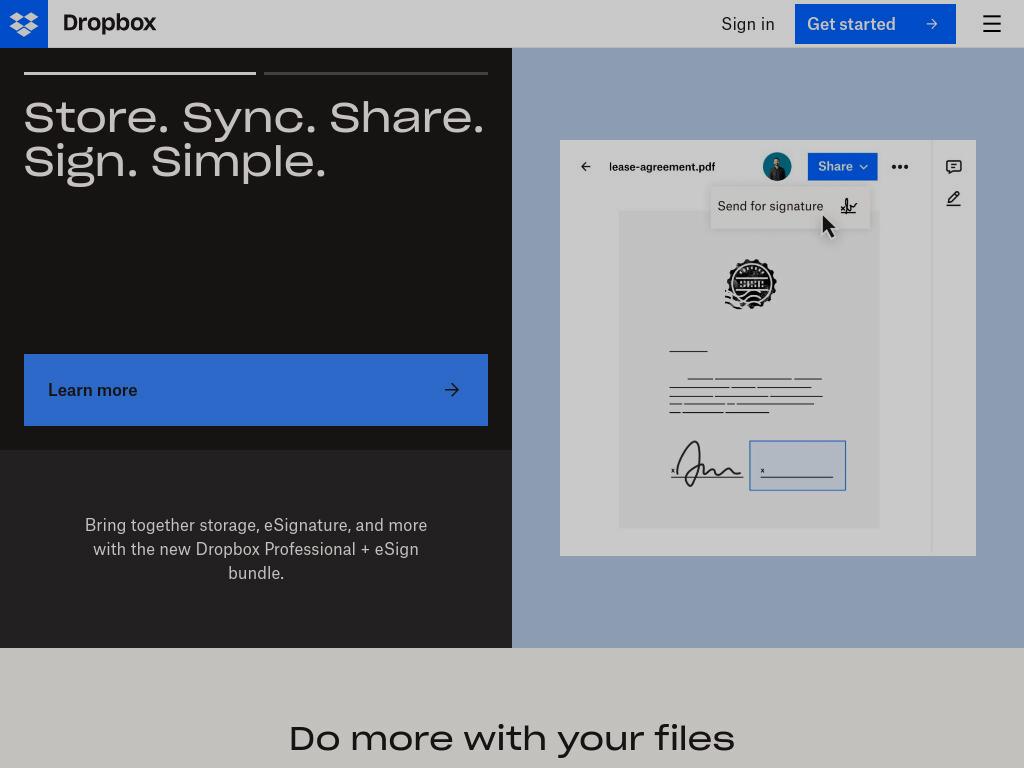The image size is (1024, 768).
Task: Choose Send for signature menu item
Action: coord(790,206)
